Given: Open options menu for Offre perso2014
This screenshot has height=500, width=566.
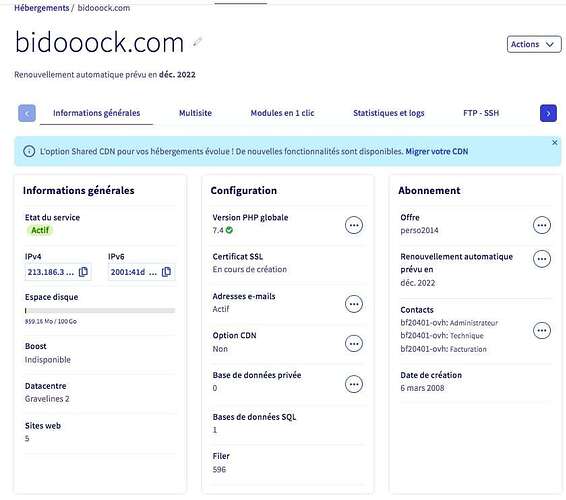Looking at the screenshot, I should (542, 225).
